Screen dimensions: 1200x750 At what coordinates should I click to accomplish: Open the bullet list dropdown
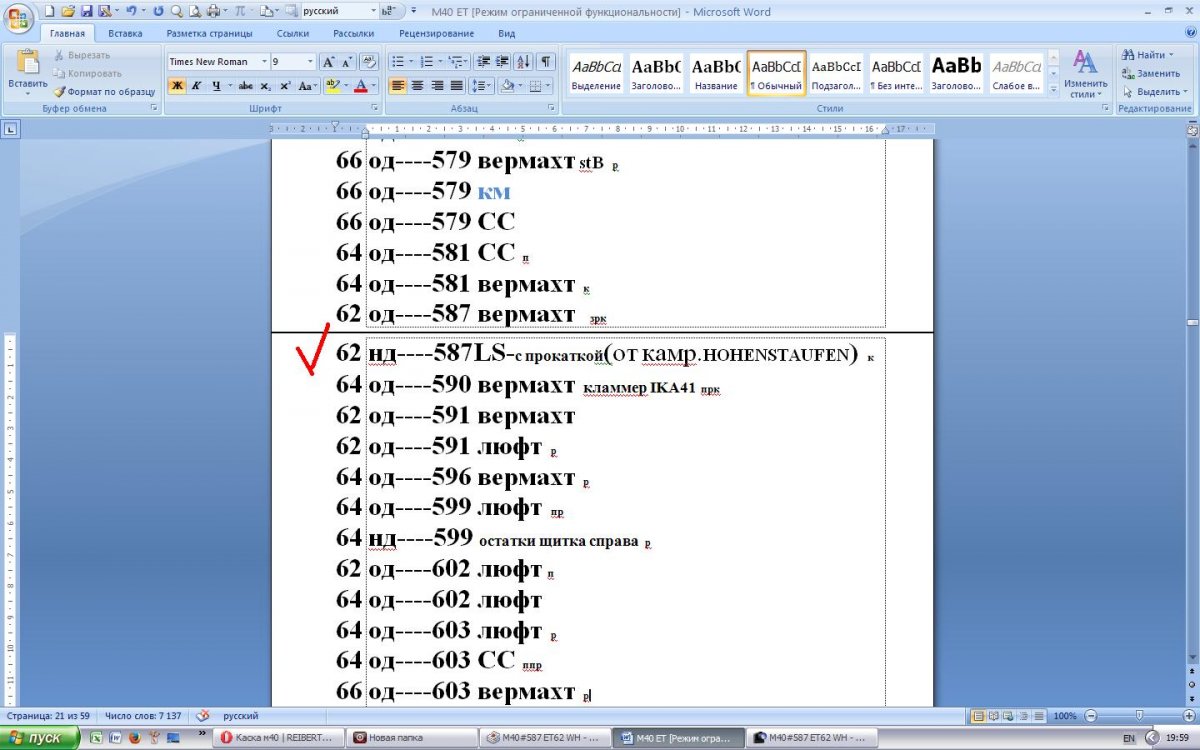click(x=411, y=61)
